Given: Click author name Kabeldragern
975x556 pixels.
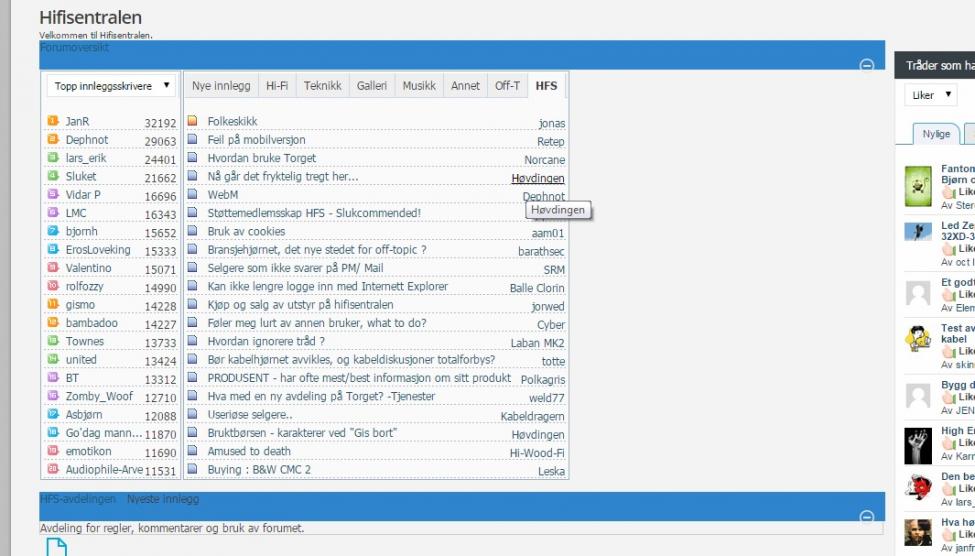Looking at the screenshot, I should [532, 417].
